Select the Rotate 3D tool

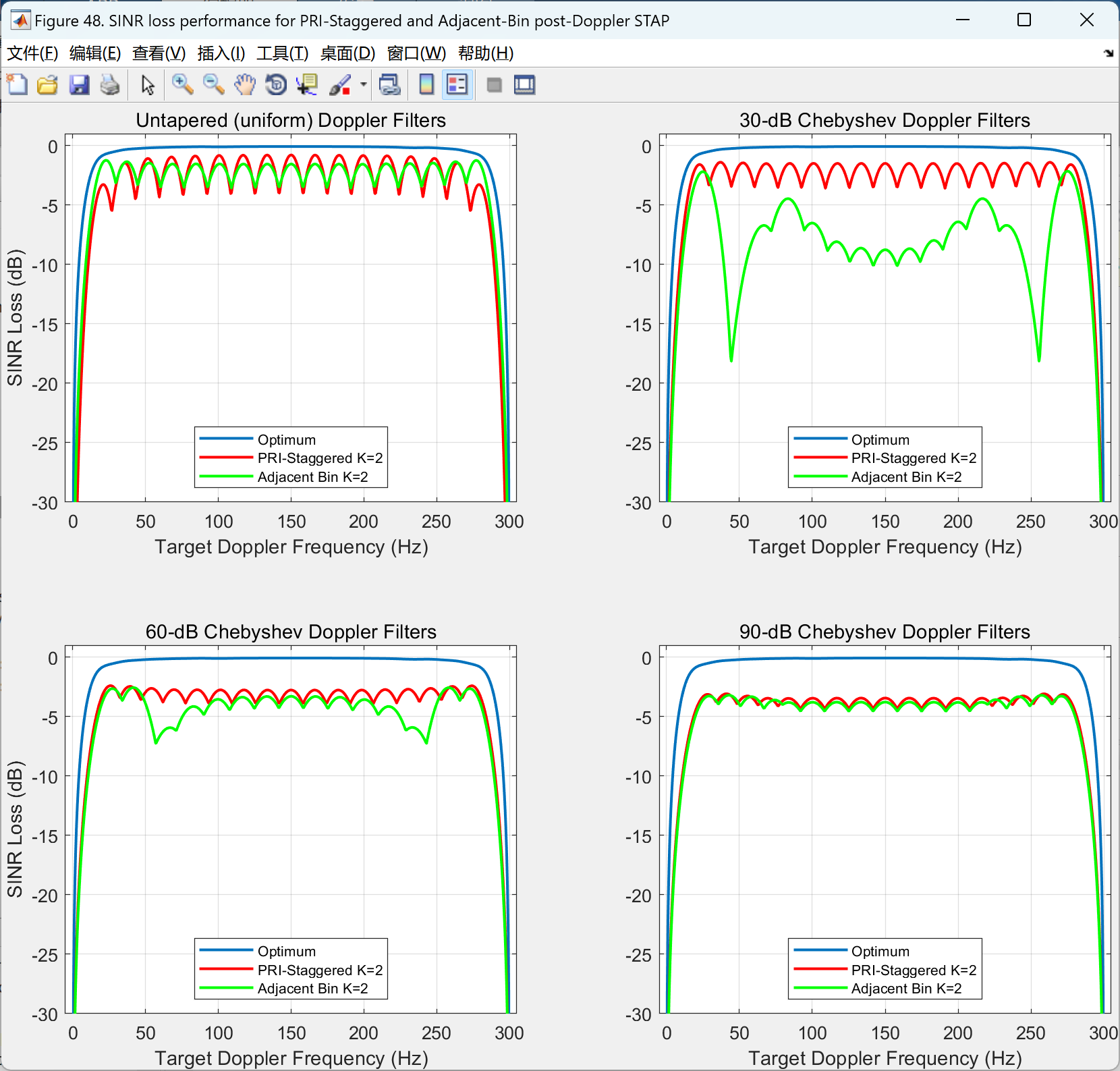(x=276, y=84)
